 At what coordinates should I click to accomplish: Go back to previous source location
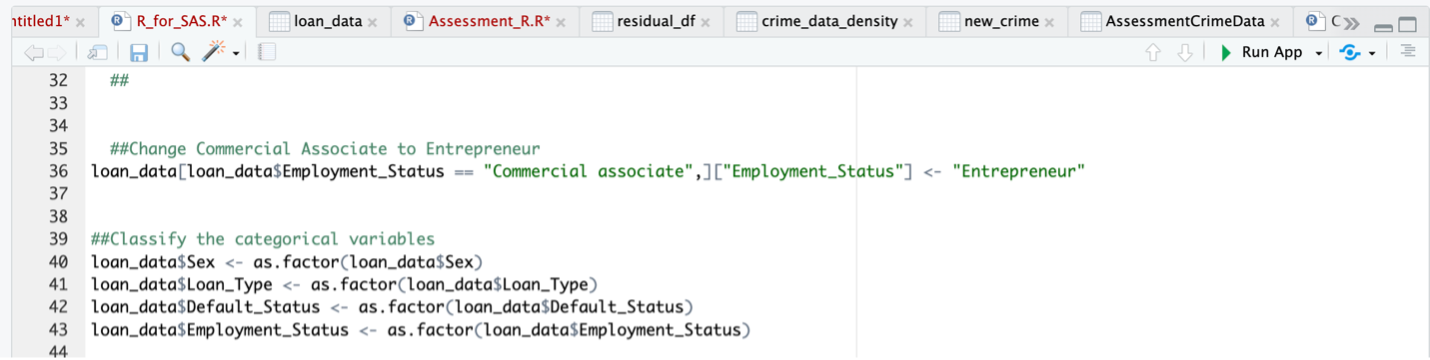coord(33,52)
